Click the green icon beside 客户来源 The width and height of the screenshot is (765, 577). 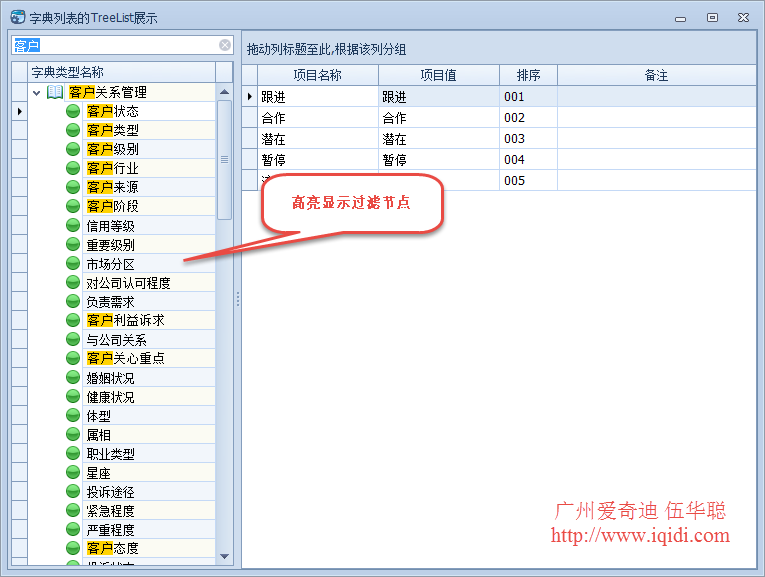[x=73, y=187]
